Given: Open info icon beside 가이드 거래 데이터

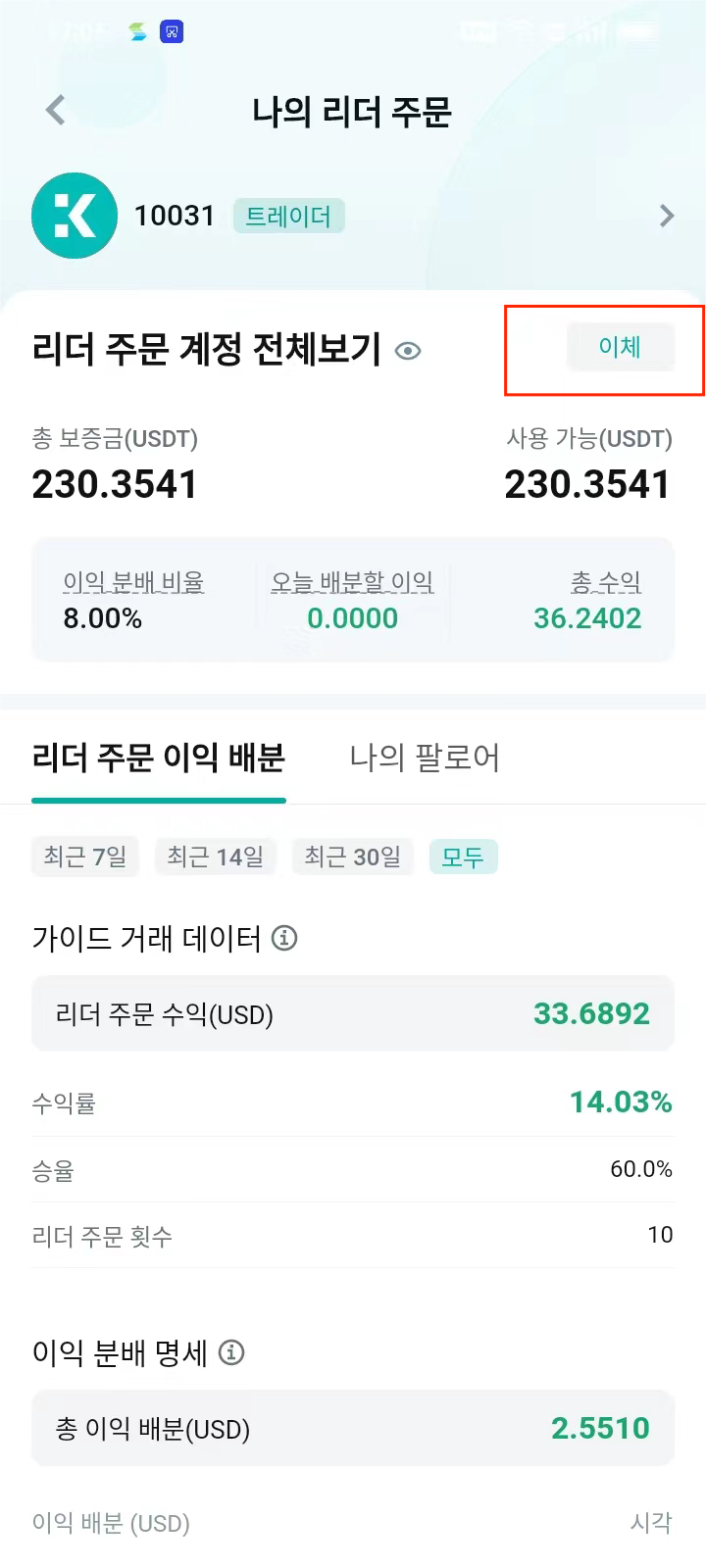Looking at the screenshot, I should [x=284, y=938].
